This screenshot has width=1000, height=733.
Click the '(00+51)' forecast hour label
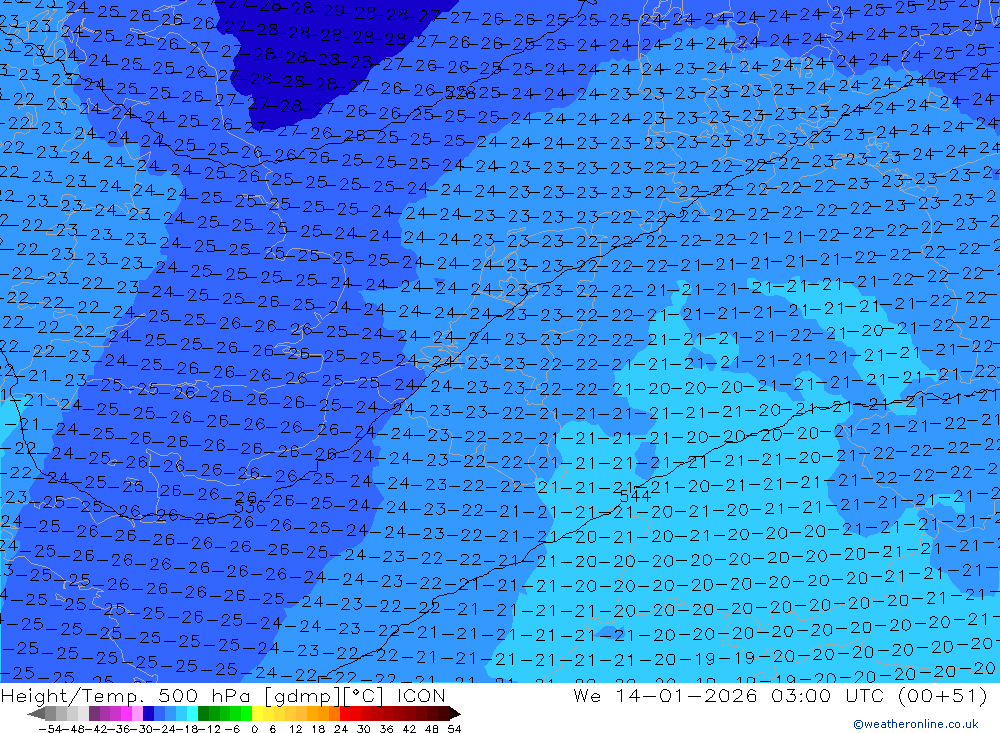[x=942, y=695]
